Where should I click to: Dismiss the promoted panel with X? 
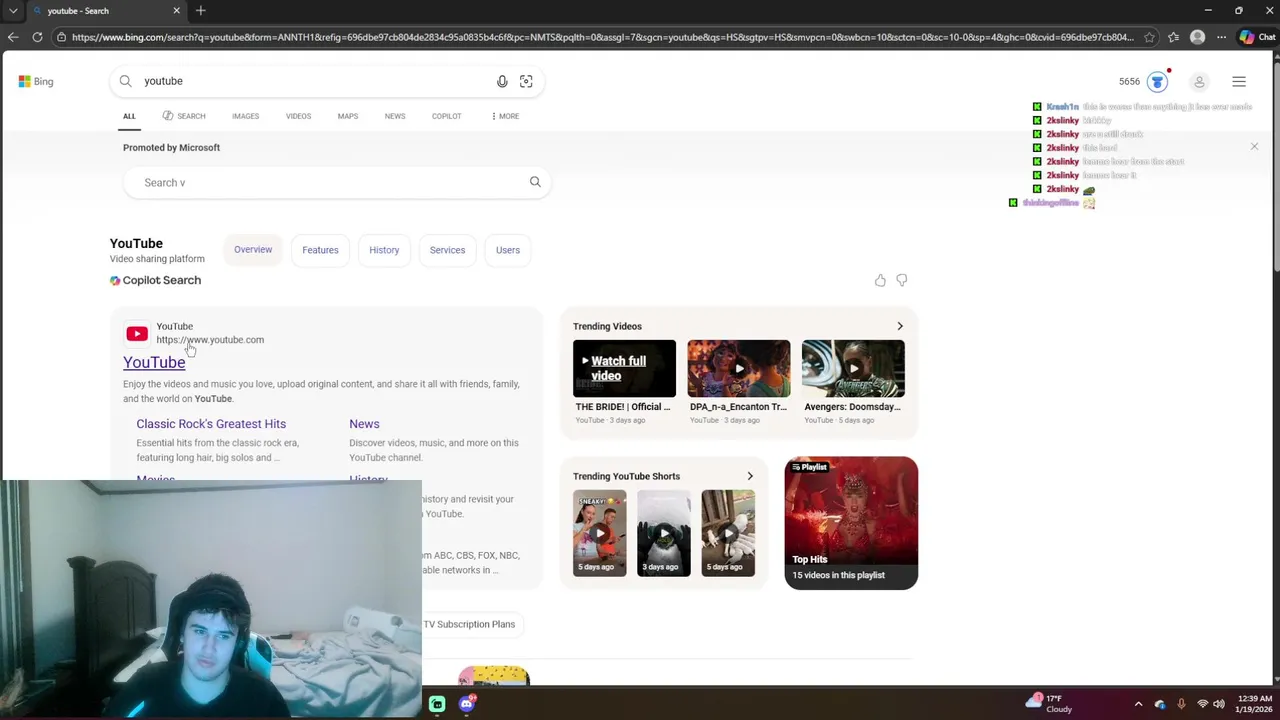tap(1254, 147)
